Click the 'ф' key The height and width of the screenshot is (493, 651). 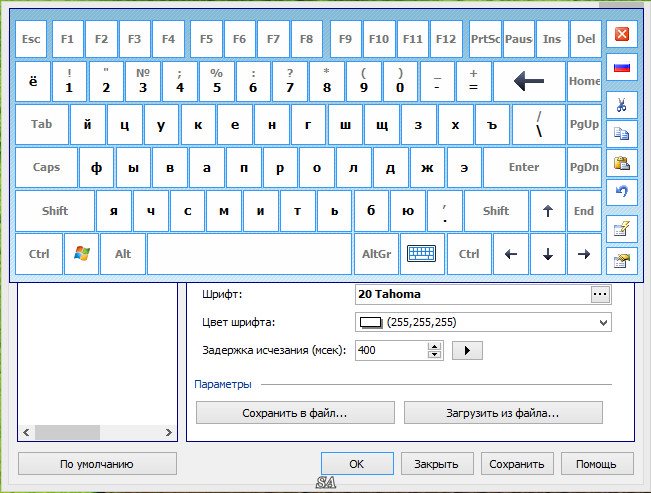click(x=96, y=167)
